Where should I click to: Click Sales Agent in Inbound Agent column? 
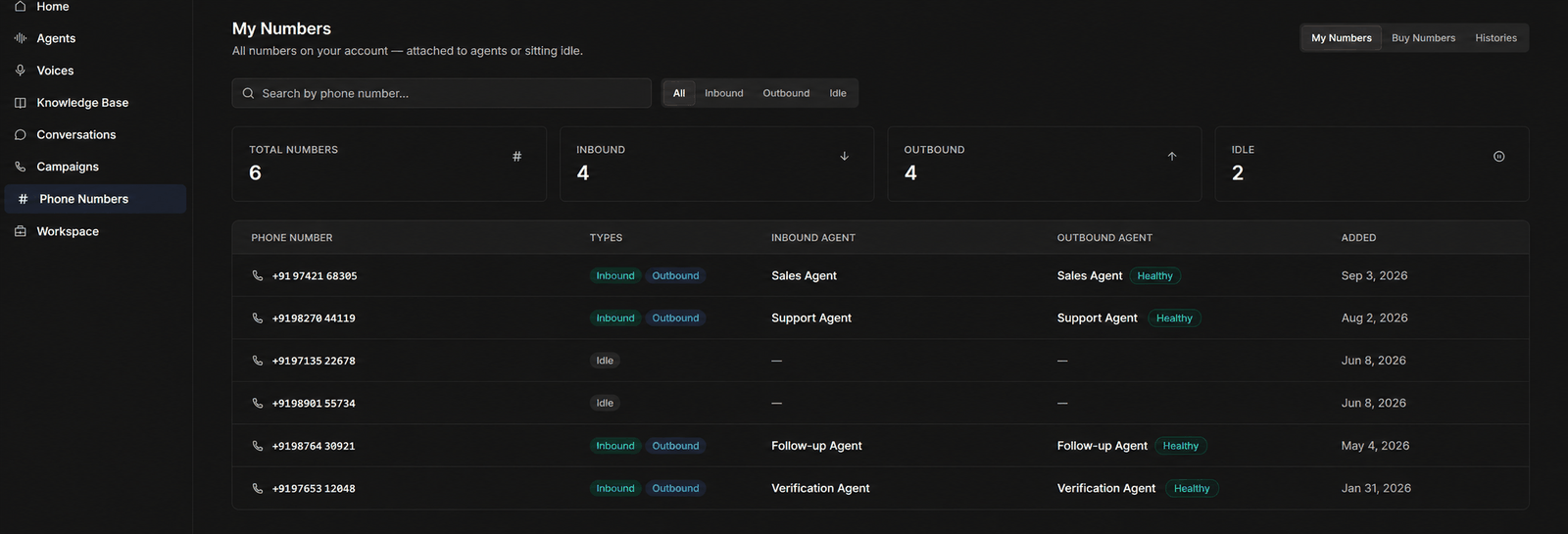coord(804,275)
